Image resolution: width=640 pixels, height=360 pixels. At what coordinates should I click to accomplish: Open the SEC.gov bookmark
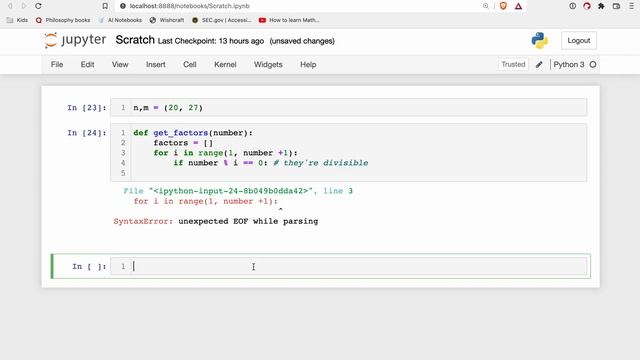(x=222, y=20)
